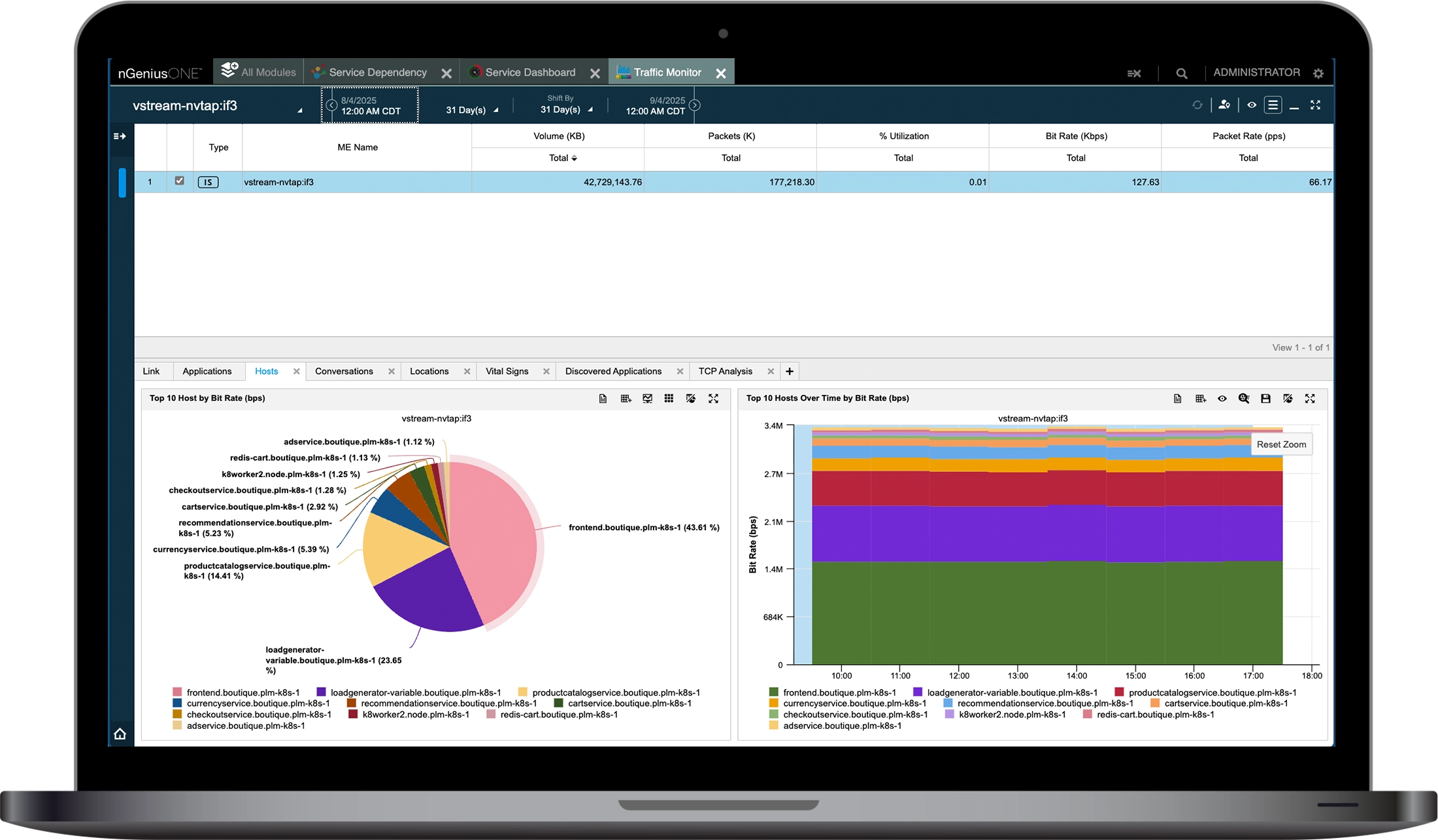Add table view to the bar chart panel

pos(1201,399)
